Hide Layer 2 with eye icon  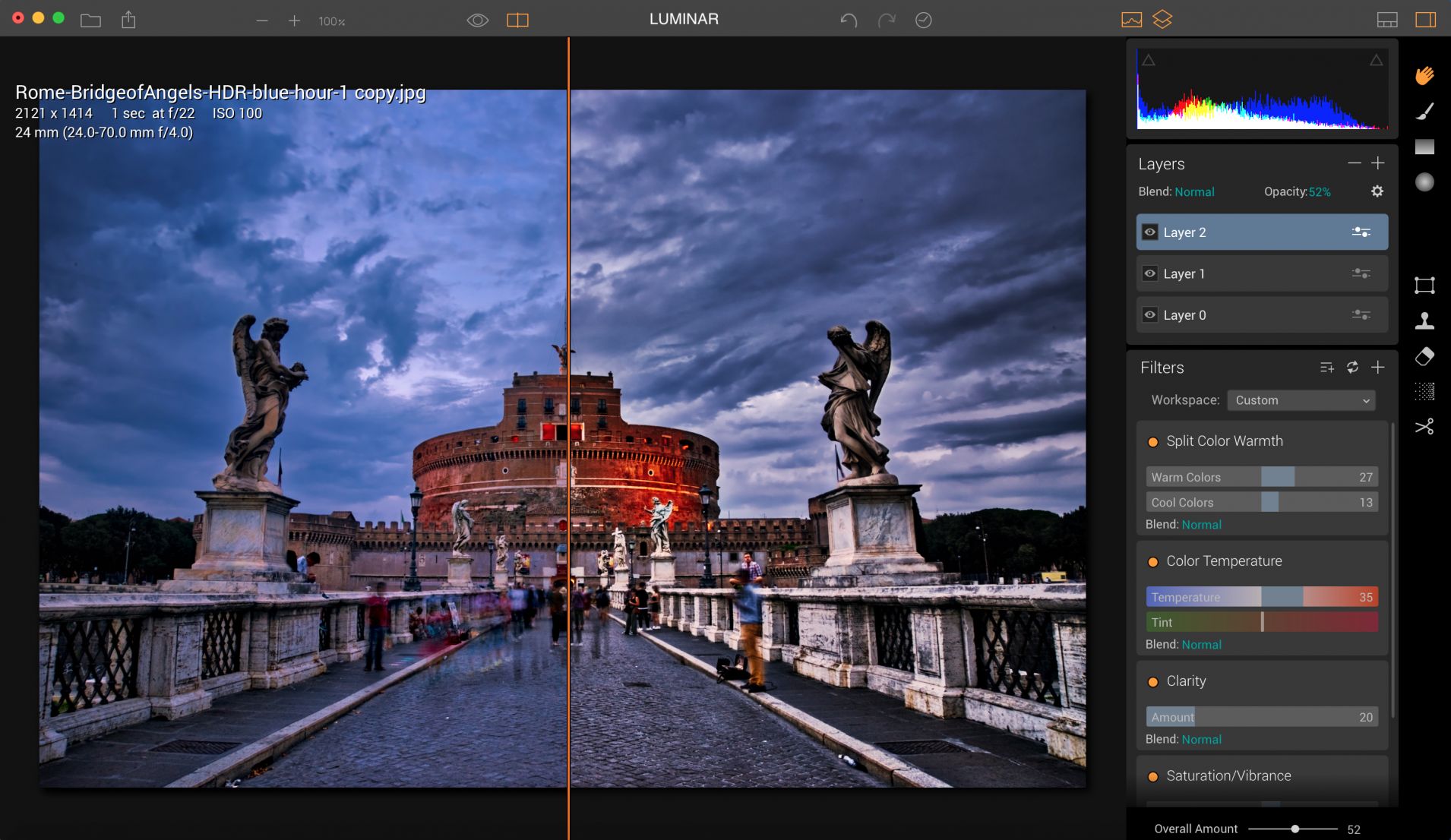(1150, 232)
